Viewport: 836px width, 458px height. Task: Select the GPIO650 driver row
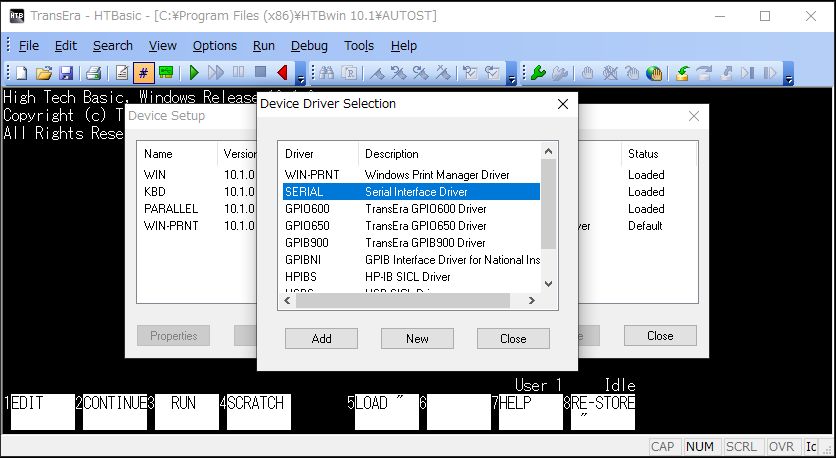(411, 226)
